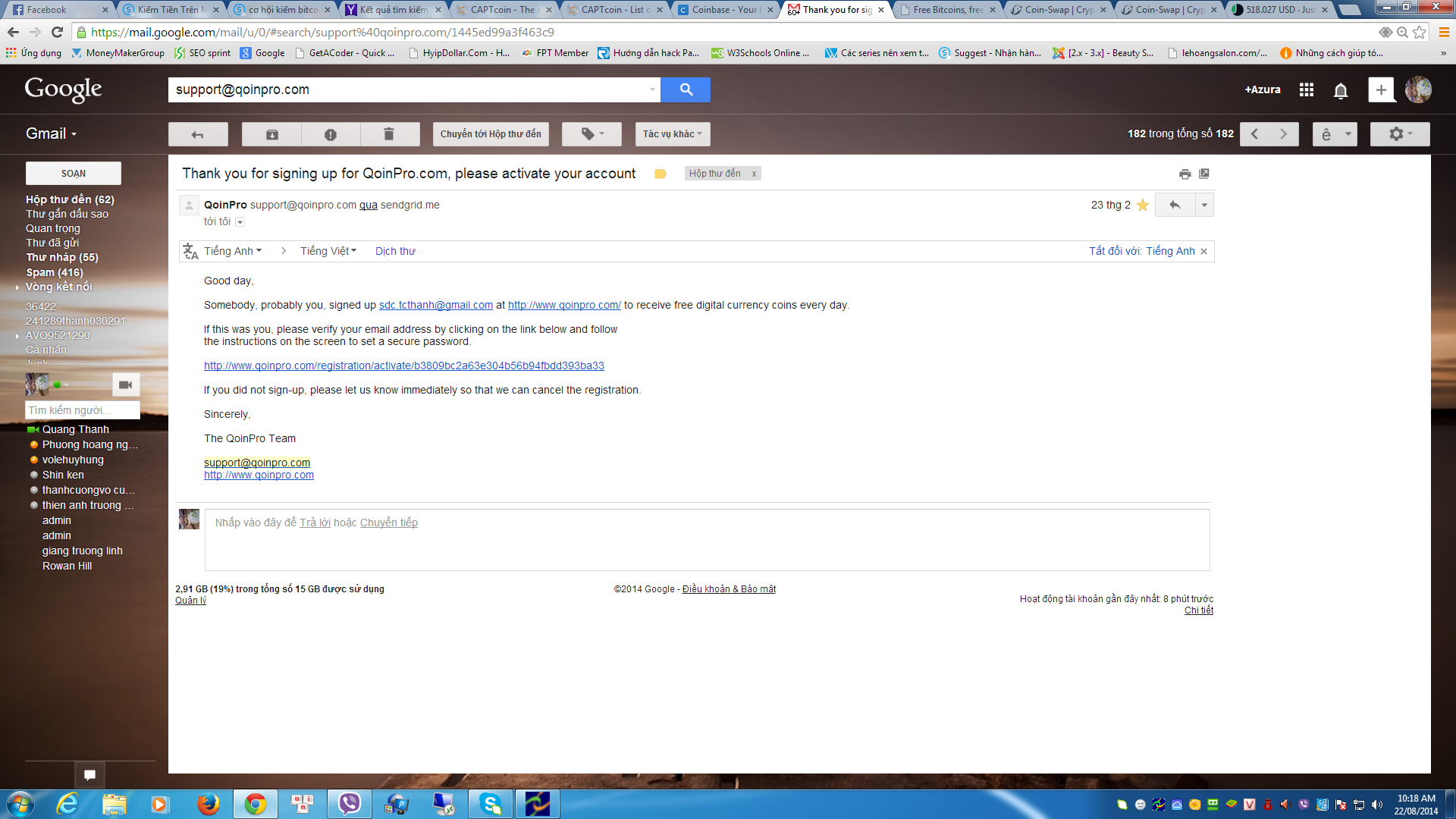Open Skype from the taskbar
Viewport: 1456px width, 819px height.
[x=490, y=803]
